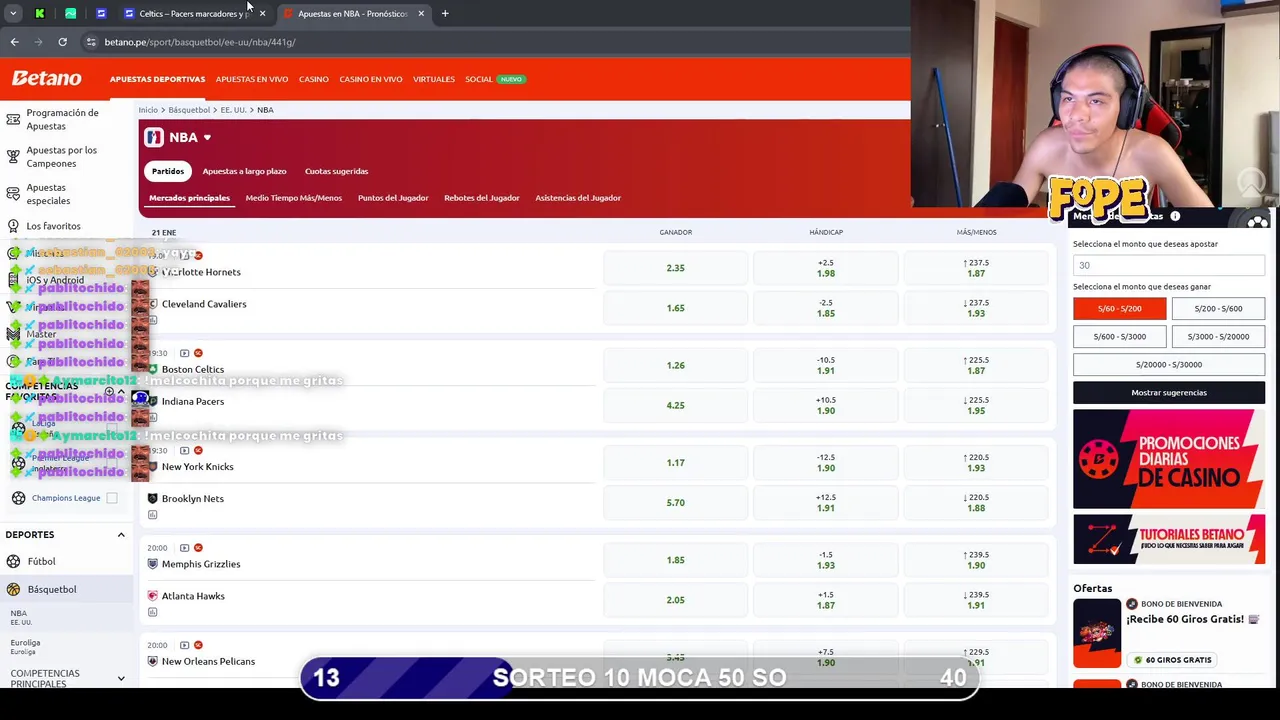
Task: Select Memphis Grizzlies over 239.5 at 1.90
Action: click(976, 560)
